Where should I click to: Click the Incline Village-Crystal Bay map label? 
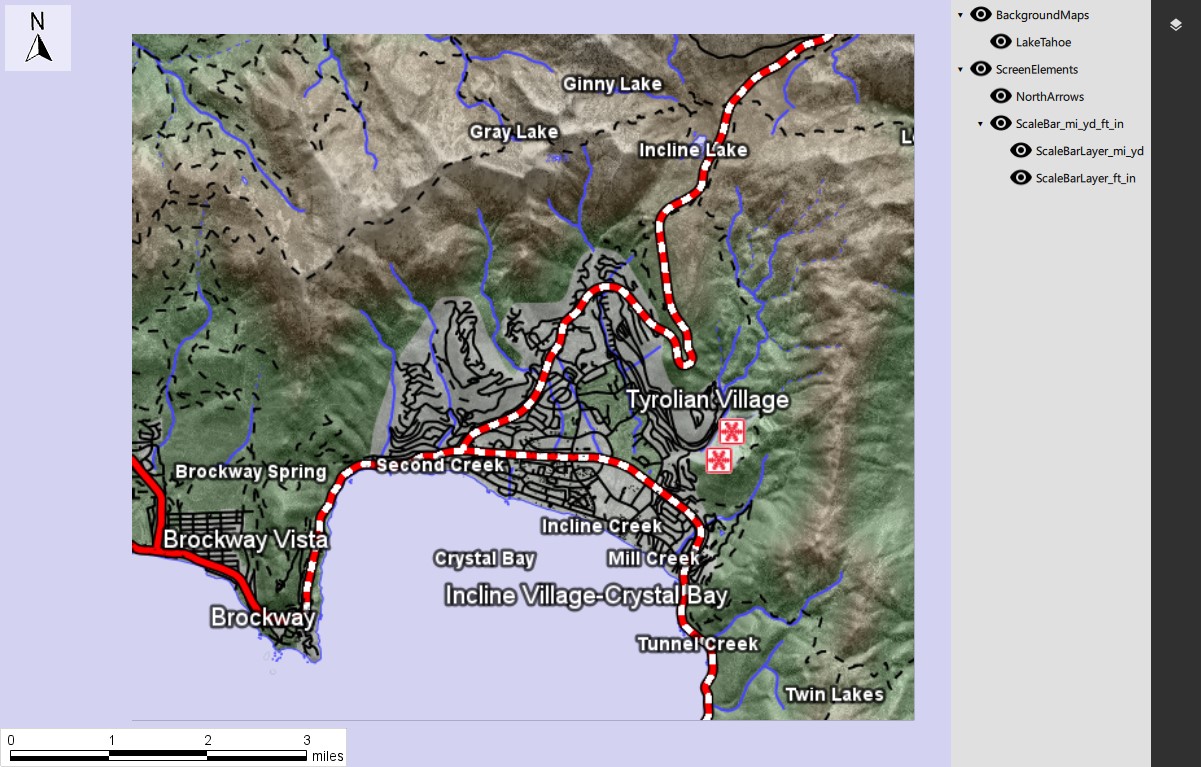click(586, 595)
